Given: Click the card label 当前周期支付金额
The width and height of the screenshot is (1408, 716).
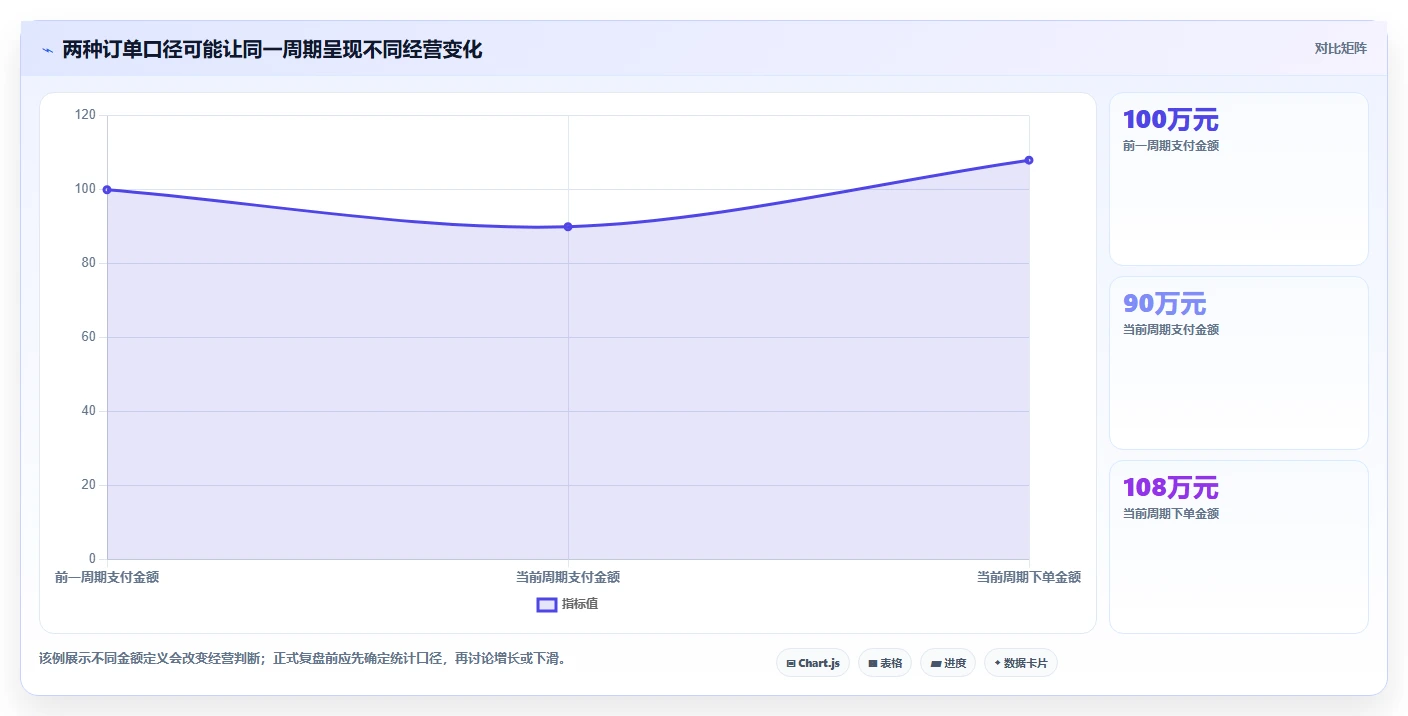Looking at the screenshot, I should coord(1171,330).
